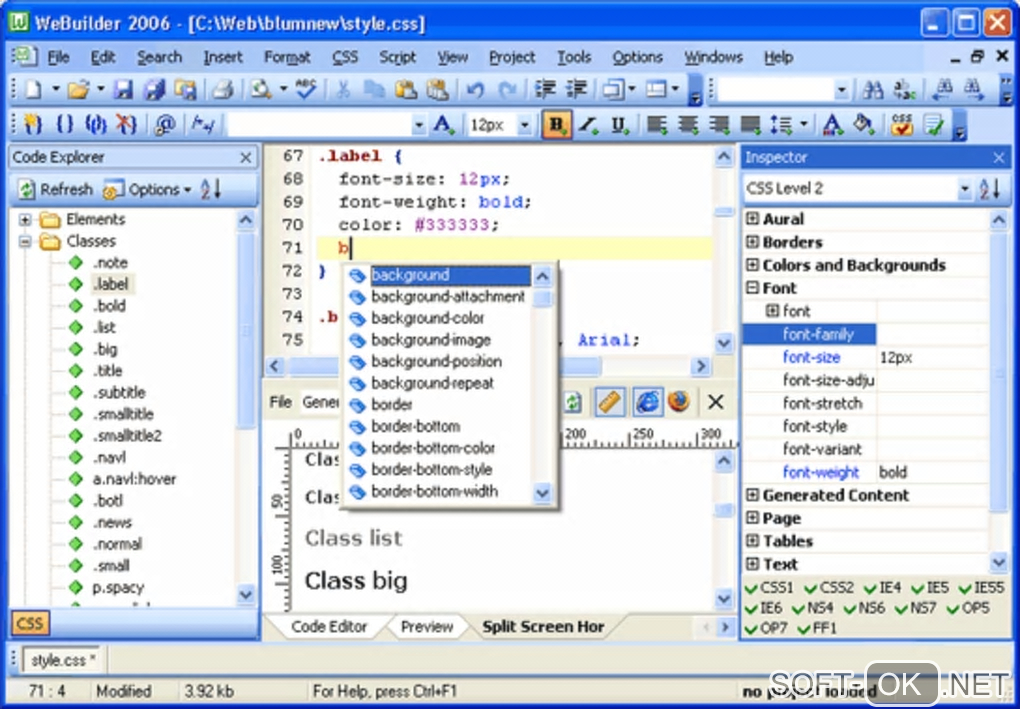Open the search box dropdown arrow

coord(842,90)
